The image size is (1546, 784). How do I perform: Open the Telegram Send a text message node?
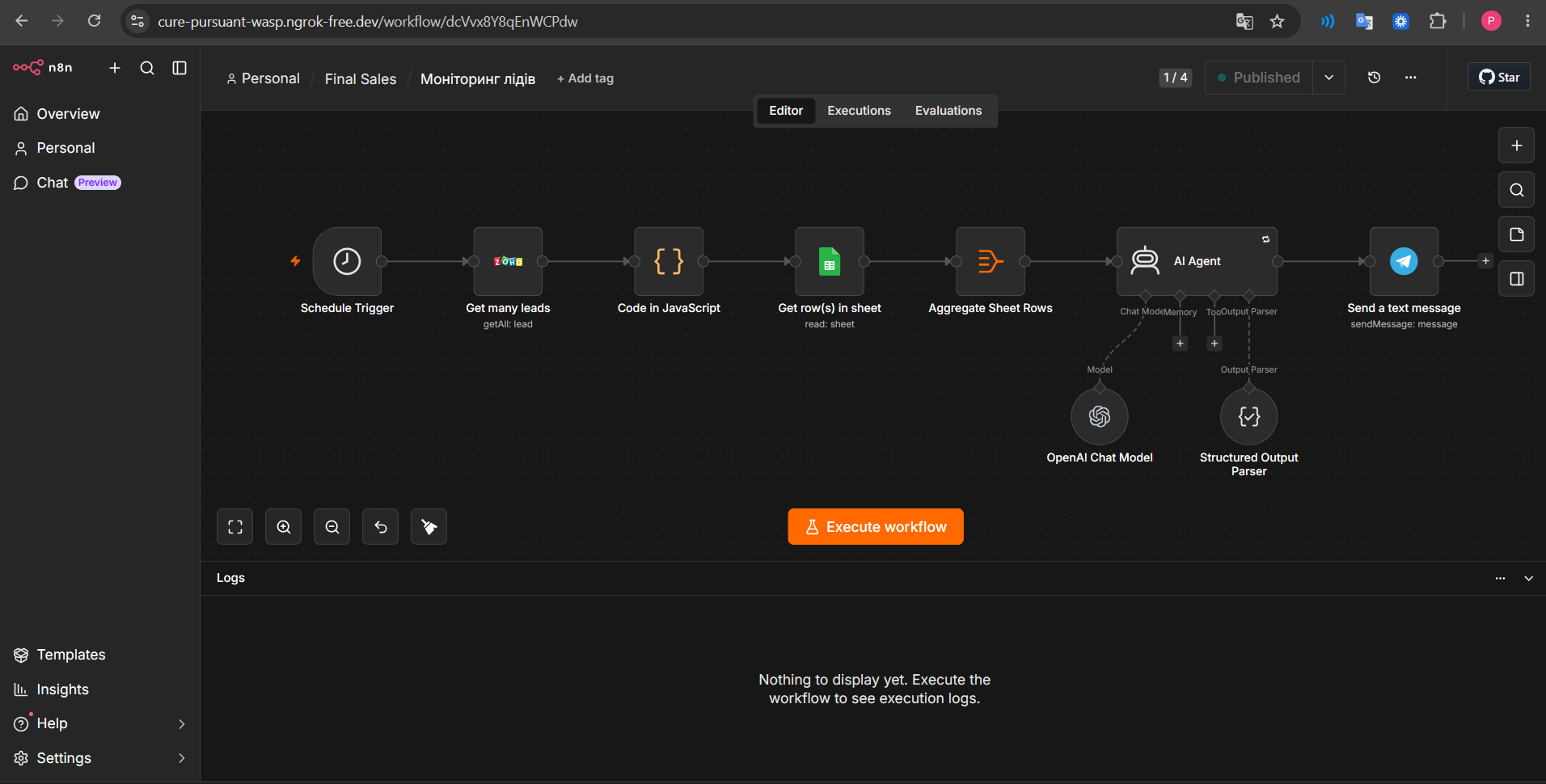click(1404, 261)
